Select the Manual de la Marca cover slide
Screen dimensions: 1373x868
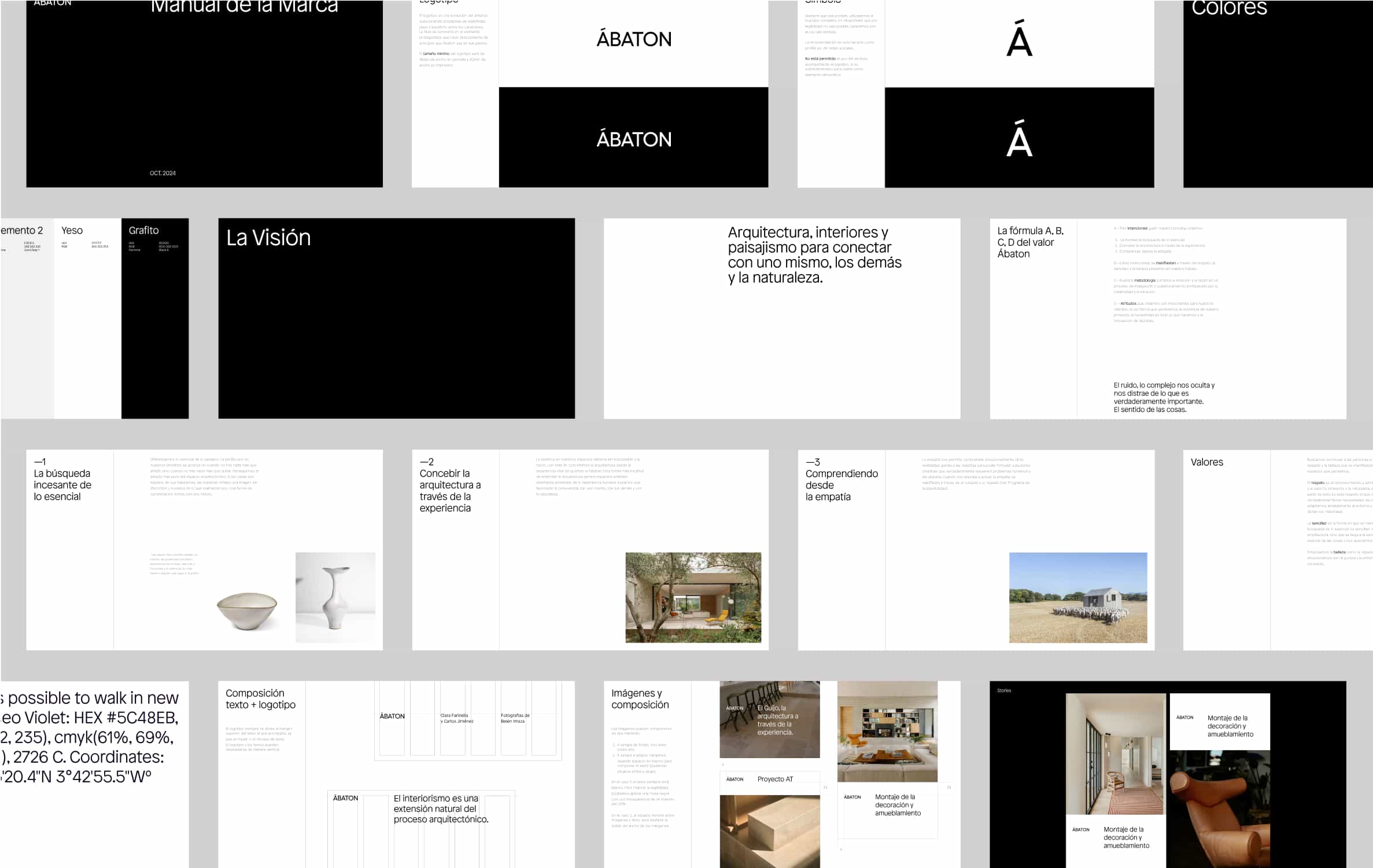204,93
